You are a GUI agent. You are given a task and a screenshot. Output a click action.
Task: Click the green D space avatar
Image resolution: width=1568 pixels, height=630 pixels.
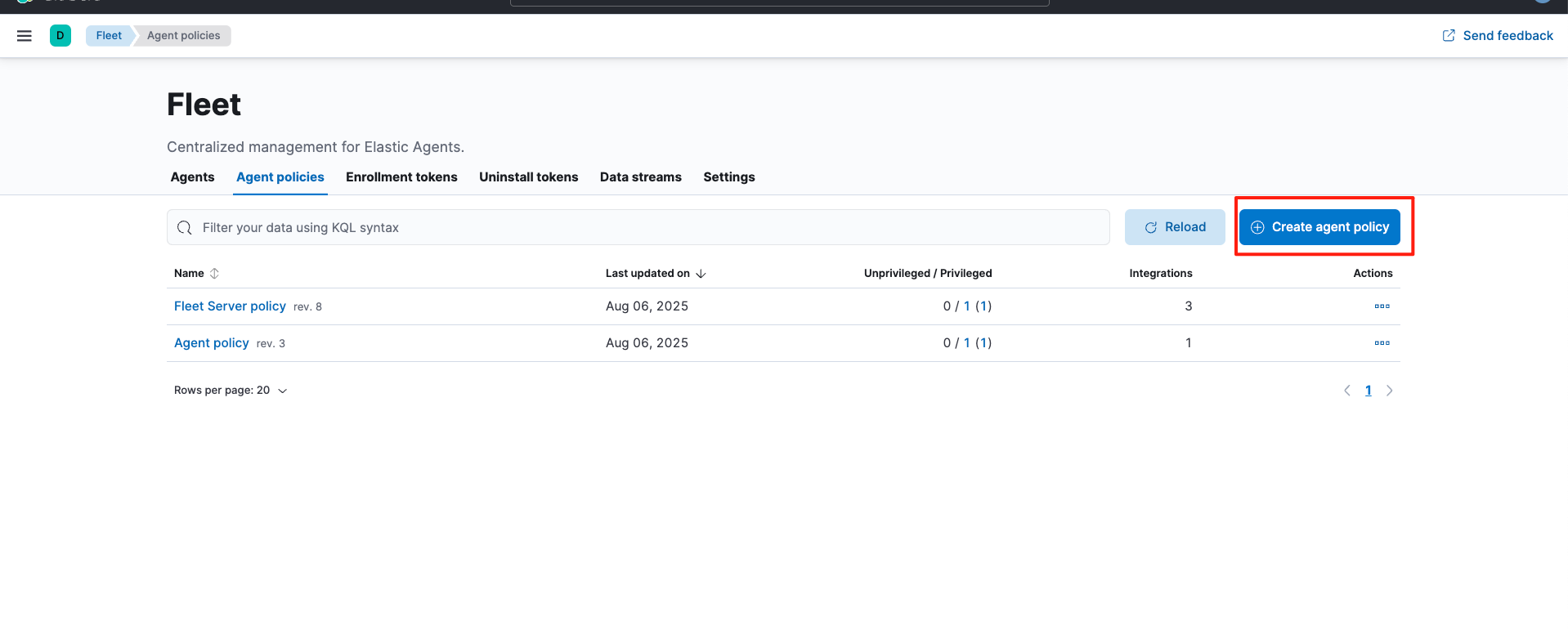click(60, 36)
